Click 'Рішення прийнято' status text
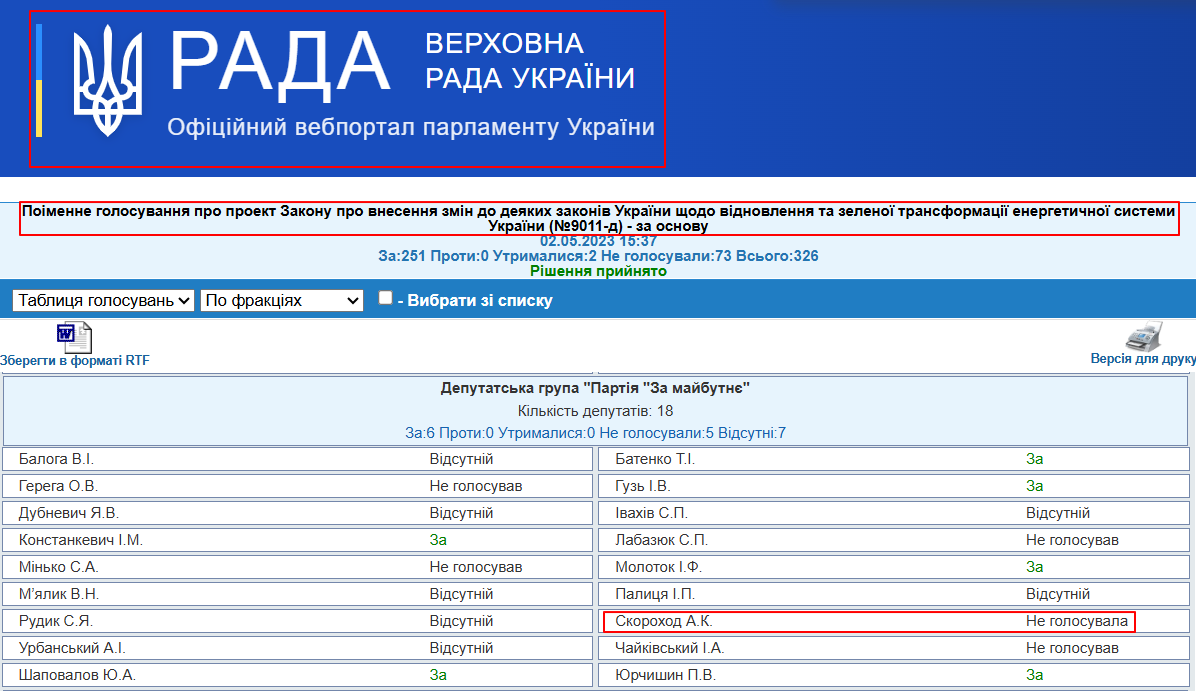Image resolution: width=1196 pixels, height=691 pixels. (x=598, y=272)
